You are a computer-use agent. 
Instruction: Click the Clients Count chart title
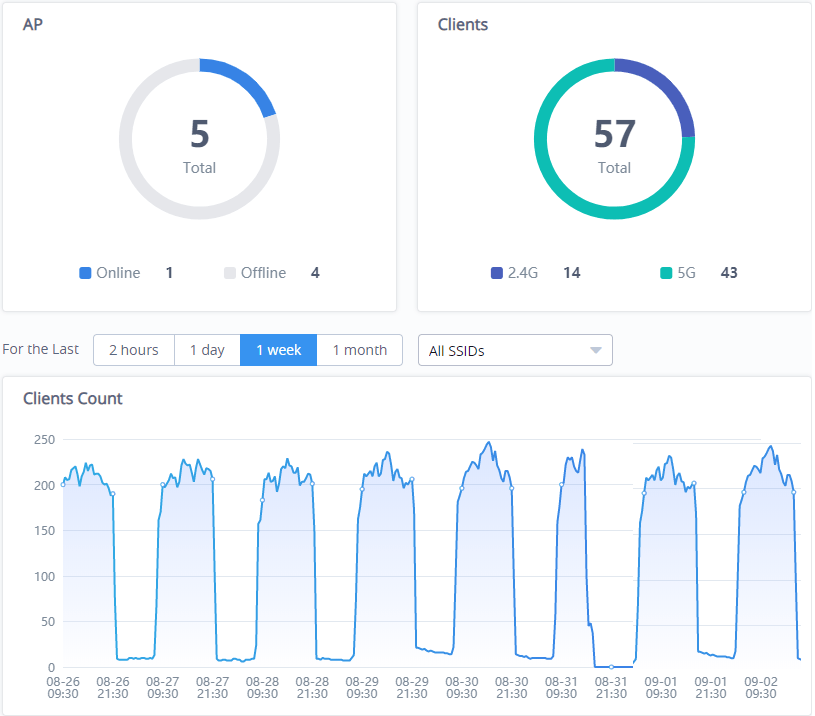73,398
